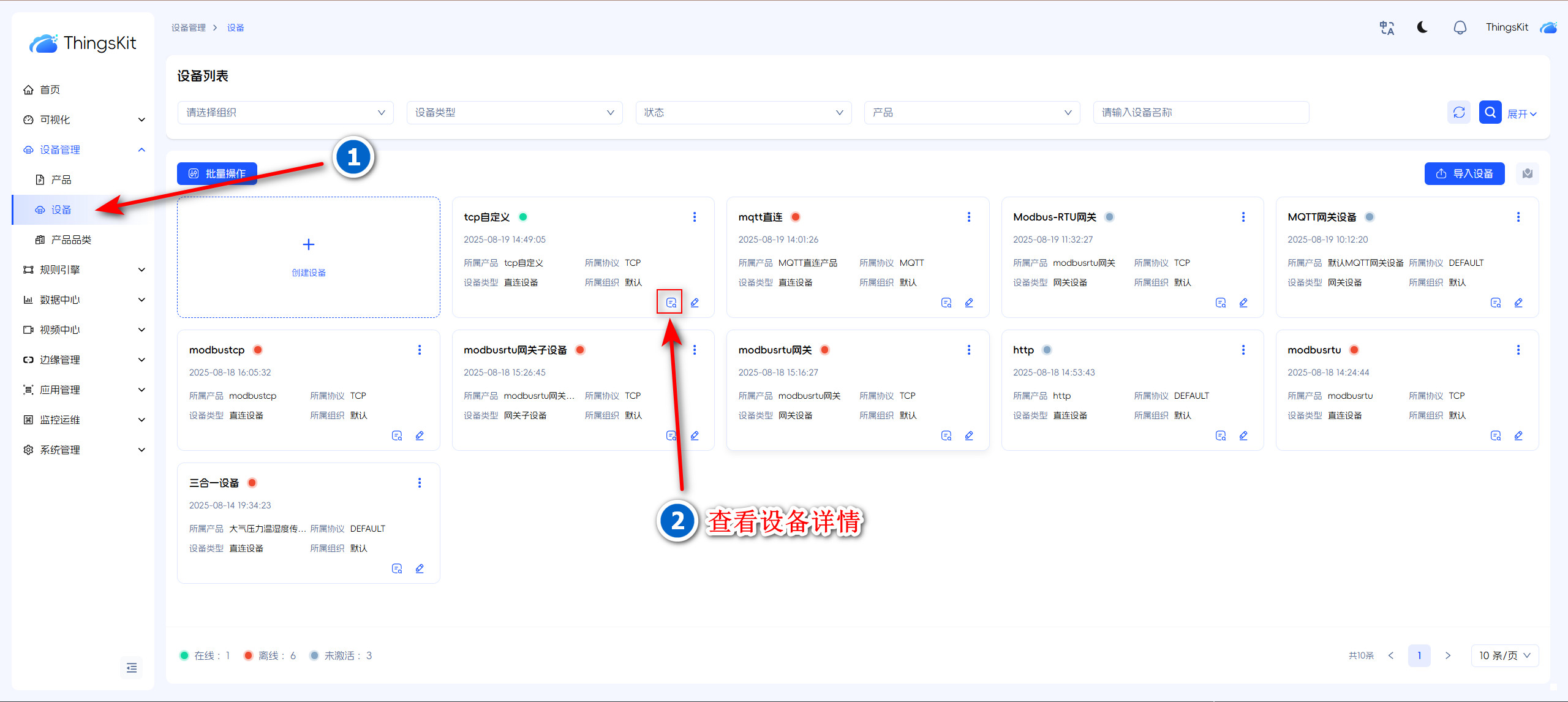View details of mqtt直连 device
This screenshot has height=702, width=1568.
click(946, 303)
